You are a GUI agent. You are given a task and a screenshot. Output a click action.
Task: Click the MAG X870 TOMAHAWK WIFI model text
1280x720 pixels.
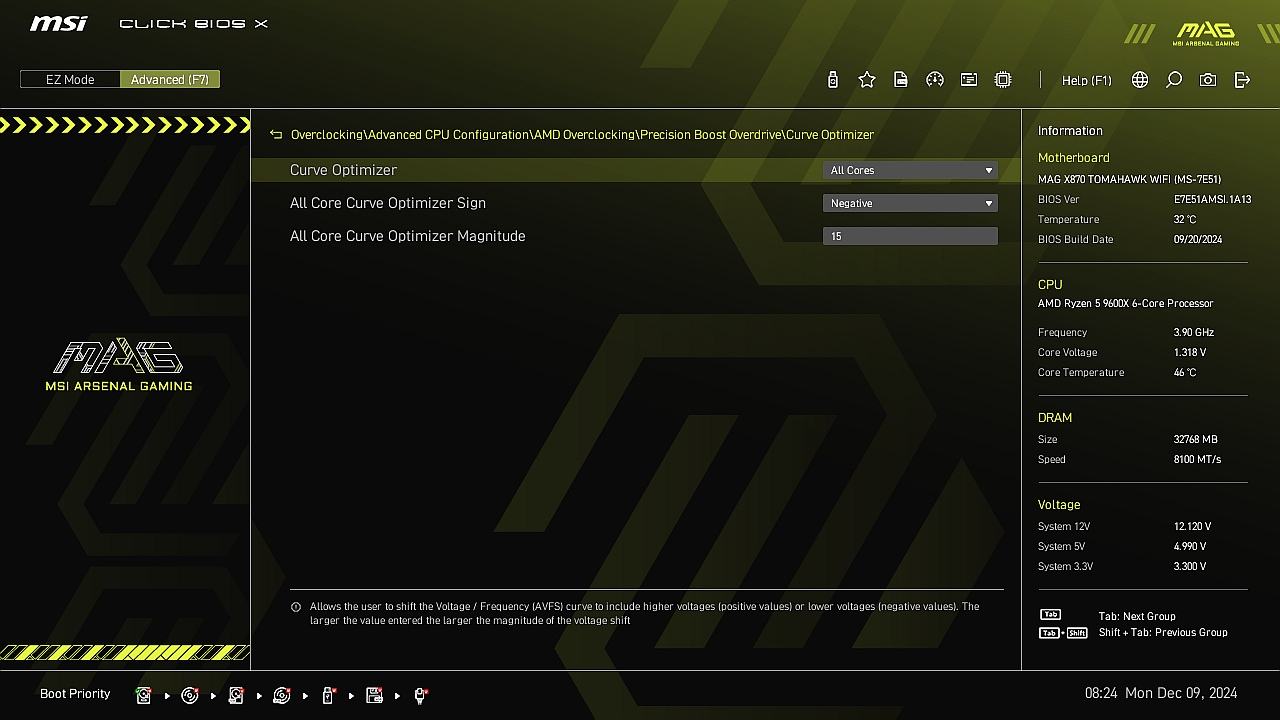[1129, 179]
